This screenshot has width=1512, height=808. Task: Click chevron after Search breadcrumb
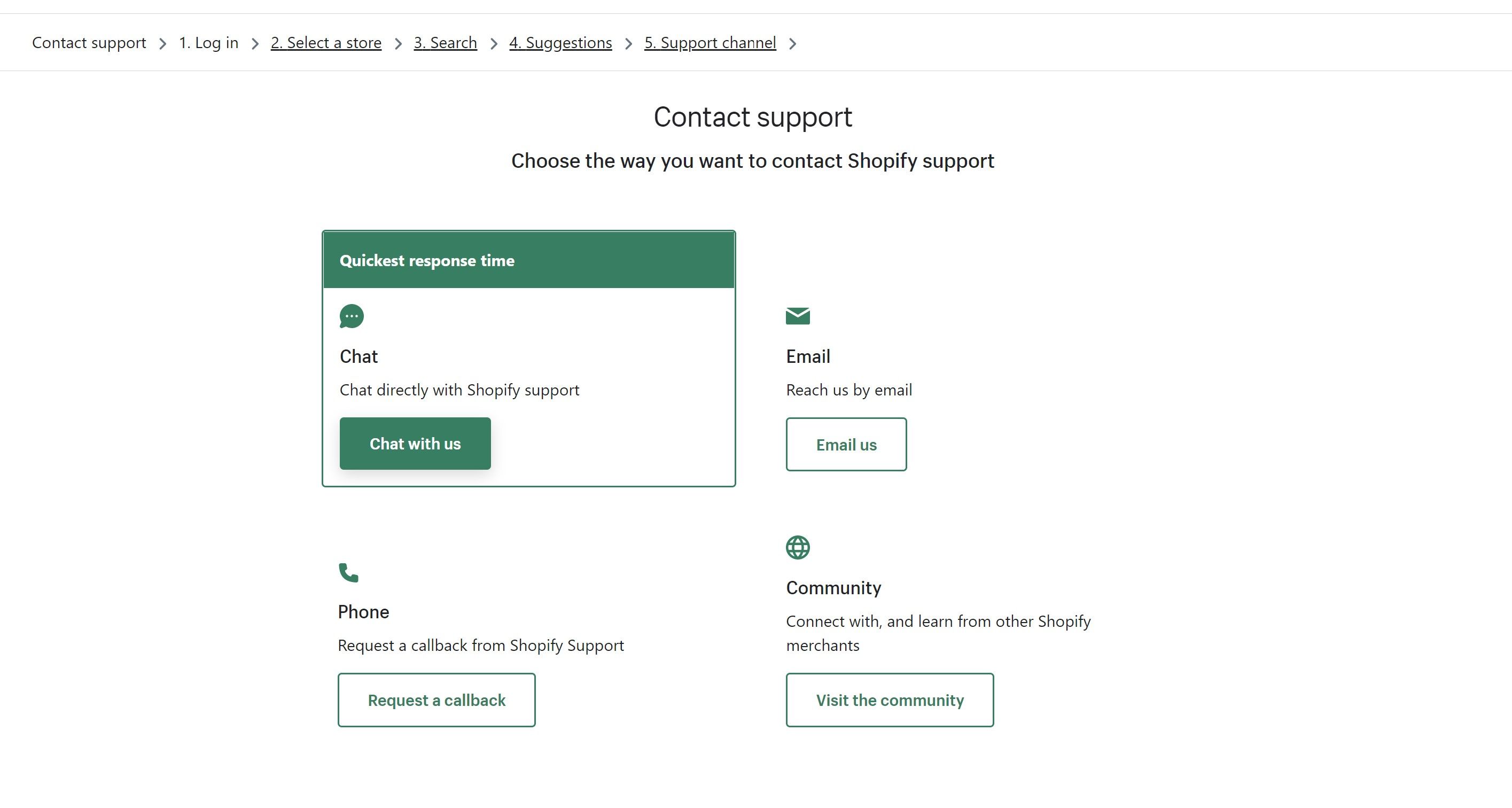(494, 44)
